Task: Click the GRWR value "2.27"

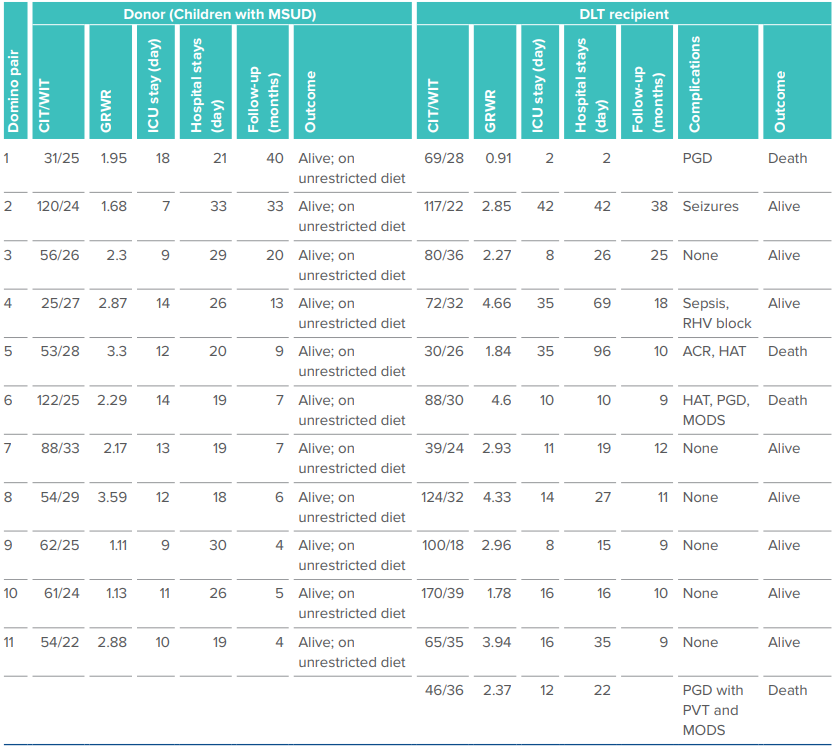Action: (x=497, y=255)
